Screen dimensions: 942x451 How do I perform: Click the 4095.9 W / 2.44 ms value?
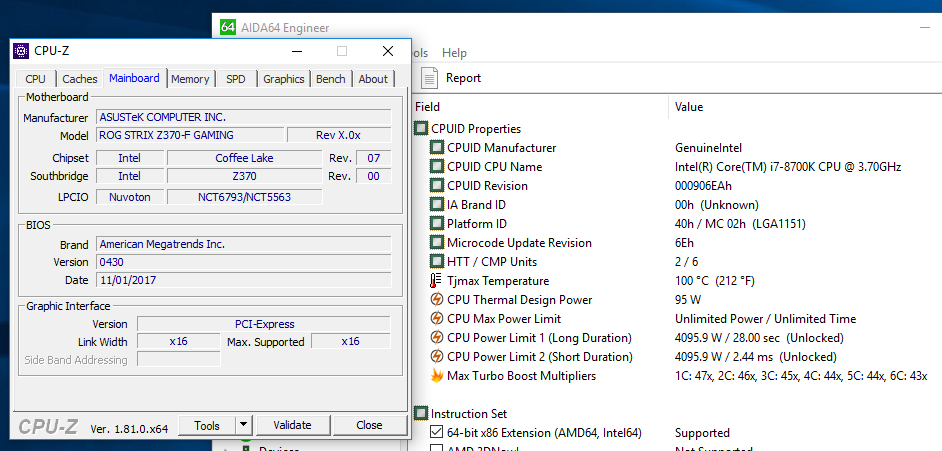coord(756,357)
